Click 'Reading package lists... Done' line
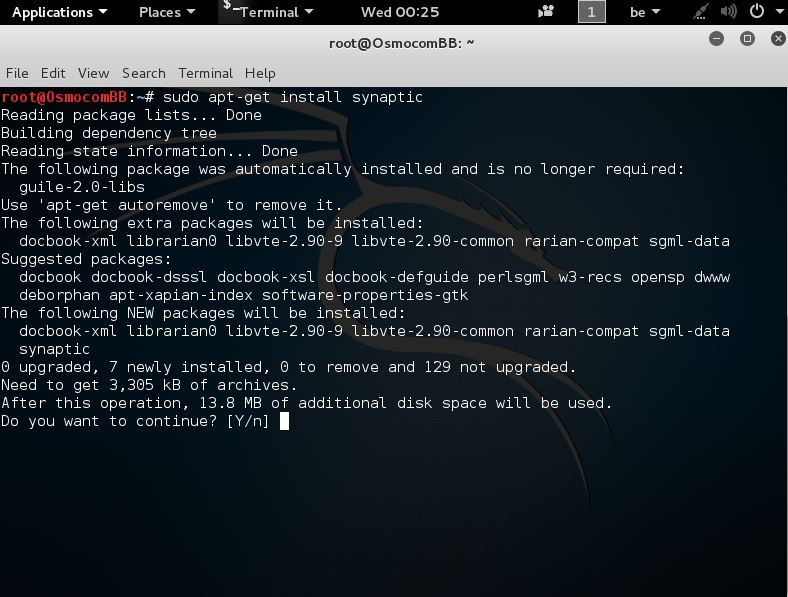This screenshot has width=788, height=597. [x=131, y=115]
